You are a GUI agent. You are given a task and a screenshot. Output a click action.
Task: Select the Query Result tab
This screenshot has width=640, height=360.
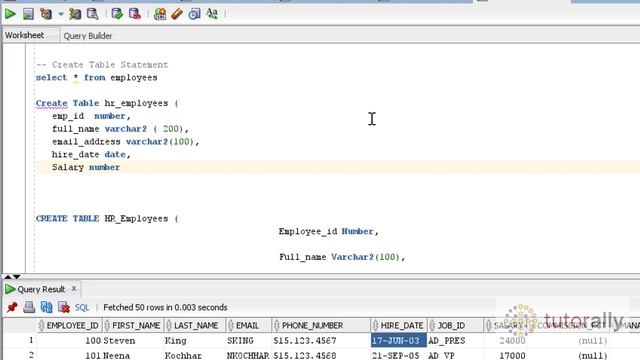click(41, 289)
